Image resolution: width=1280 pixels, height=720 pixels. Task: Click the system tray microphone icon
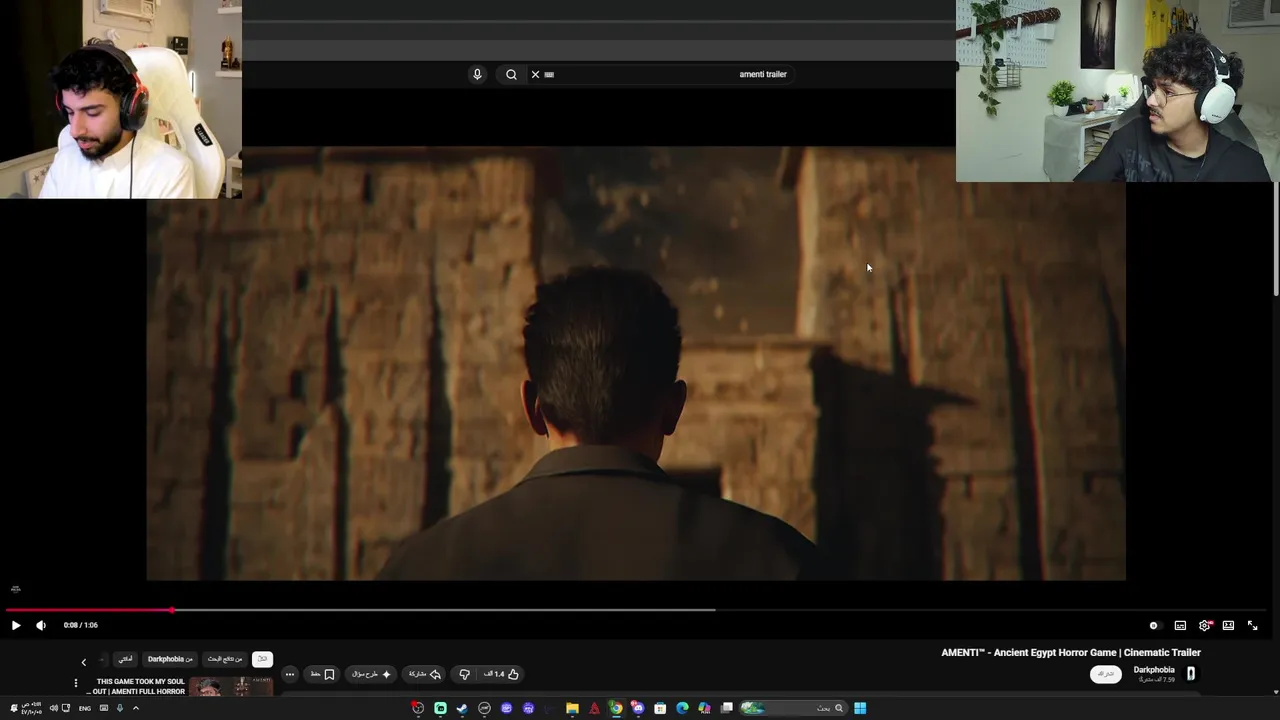[120, 708]
